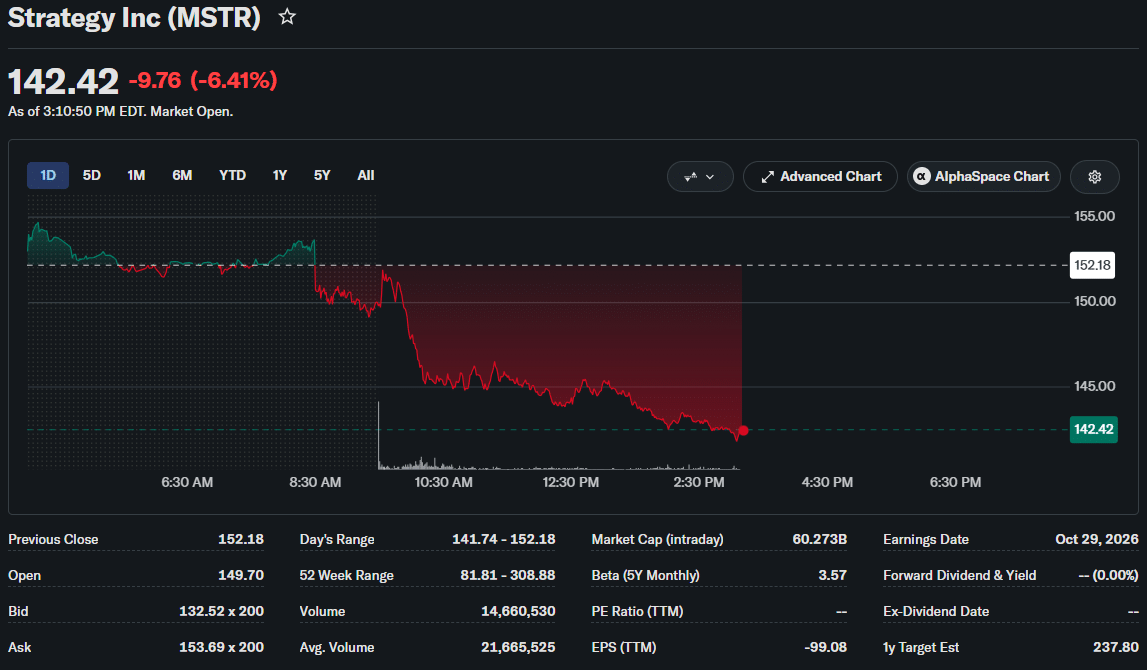Star MSTR to add to watchlist

pos(287,17)
